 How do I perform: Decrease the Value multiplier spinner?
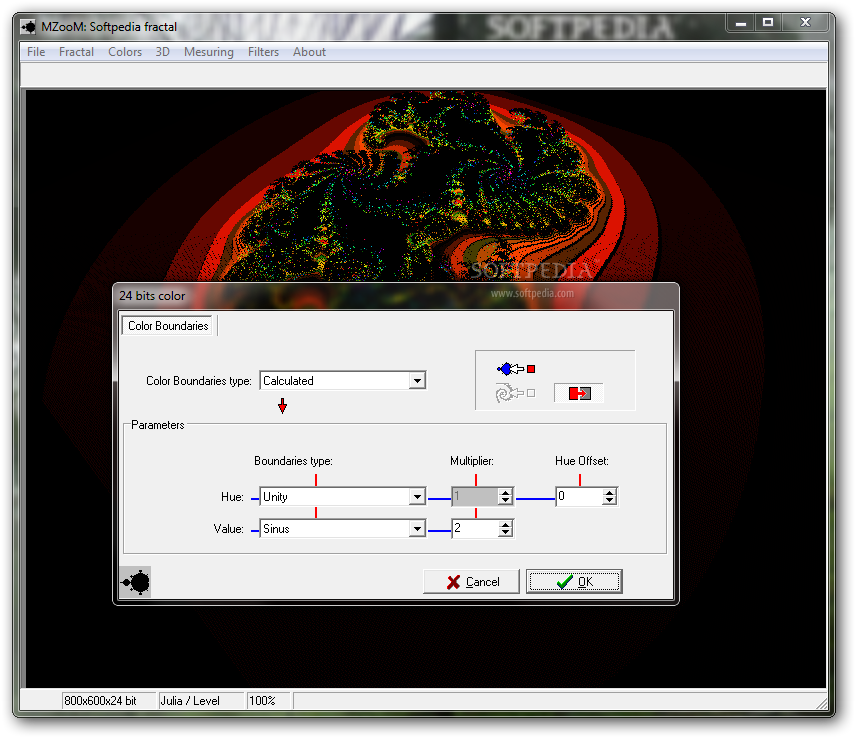point(506,532)
